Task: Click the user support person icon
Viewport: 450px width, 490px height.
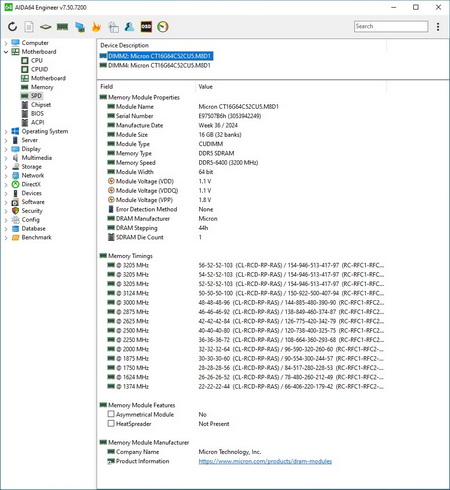Action: [x=129, y=27]
